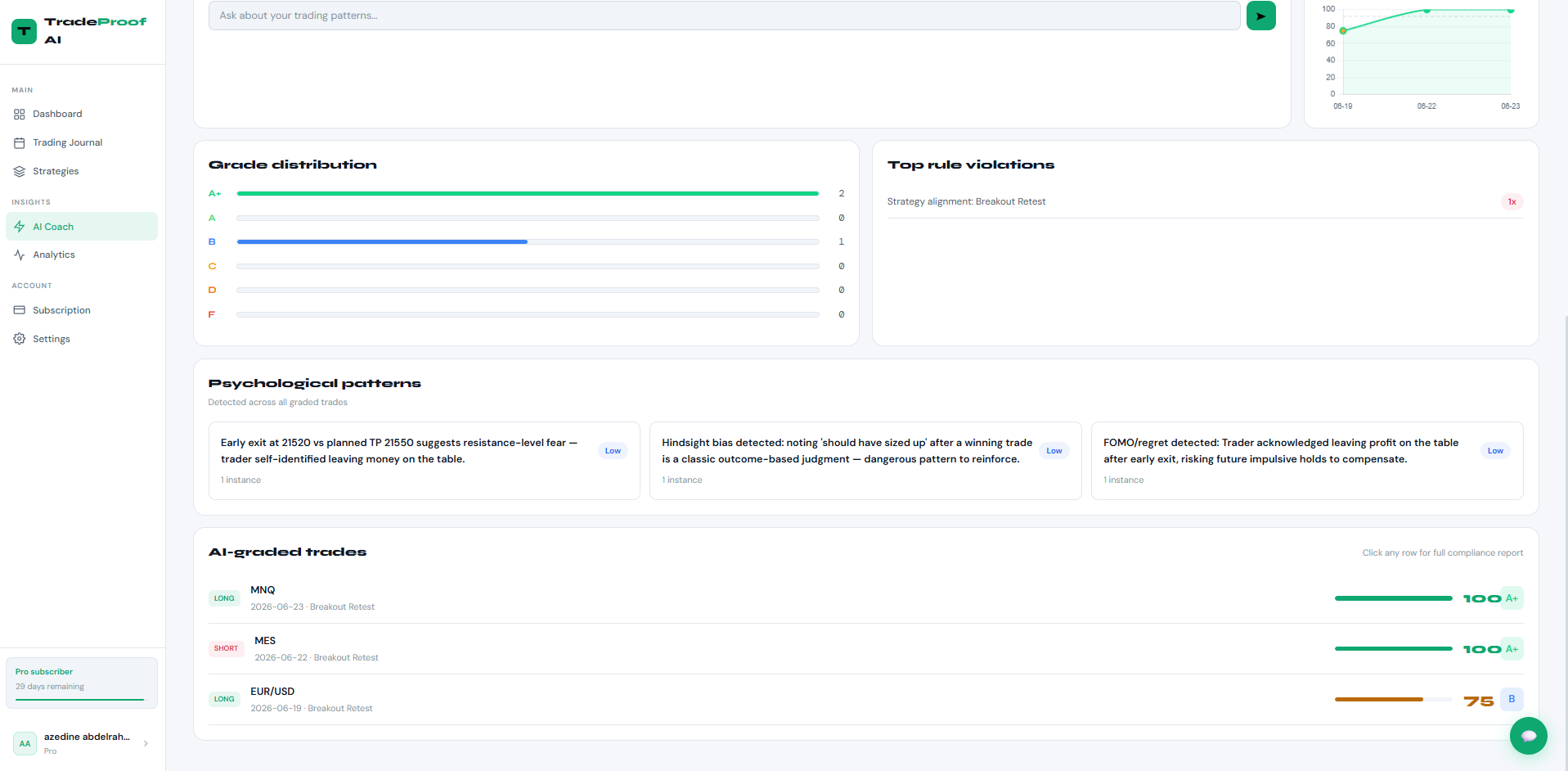Image resolution: width=1568 pixels, height=771 pixels.
Task: Click the Psychological patterns heading
Action: pyautogui.click(x=315, y=384)
